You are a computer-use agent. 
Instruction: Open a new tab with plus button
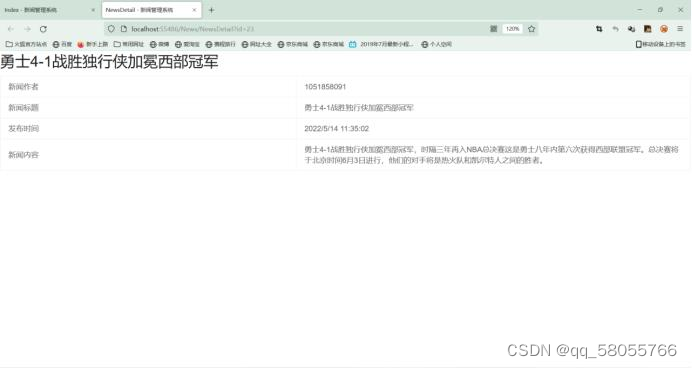coord(211,10)
